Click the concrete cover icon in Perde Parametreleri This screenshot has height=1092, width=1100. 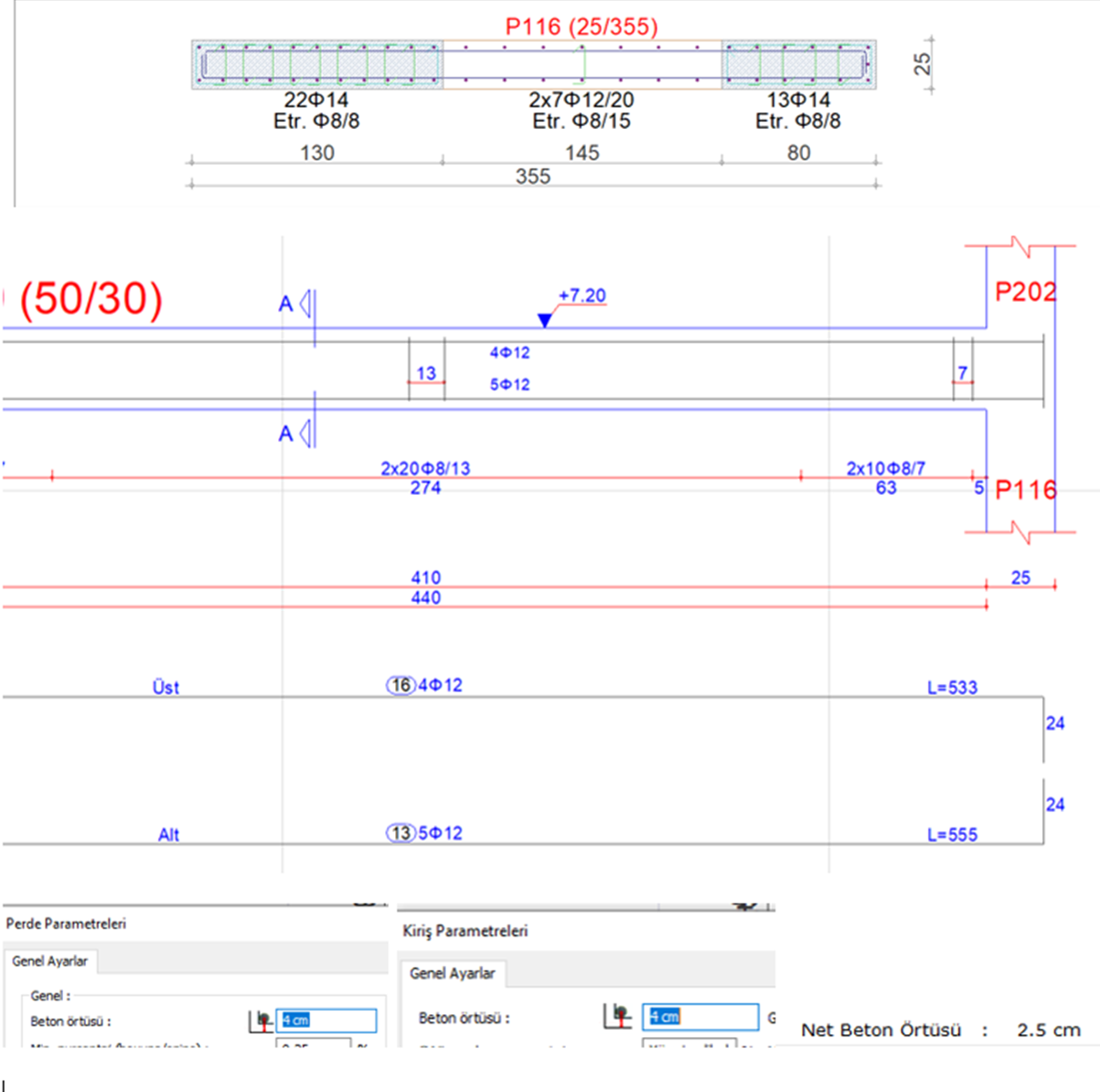pos(261,1021)
